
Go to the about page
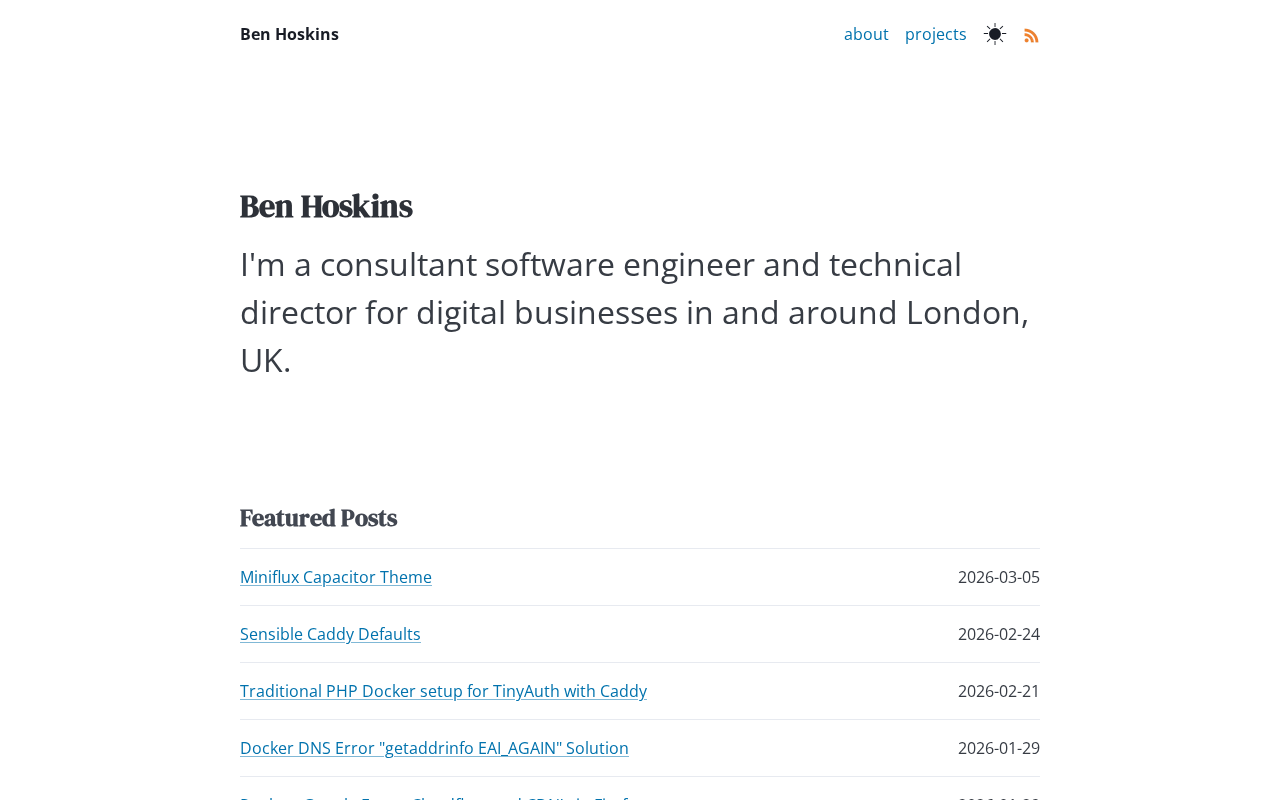point(866,34)
